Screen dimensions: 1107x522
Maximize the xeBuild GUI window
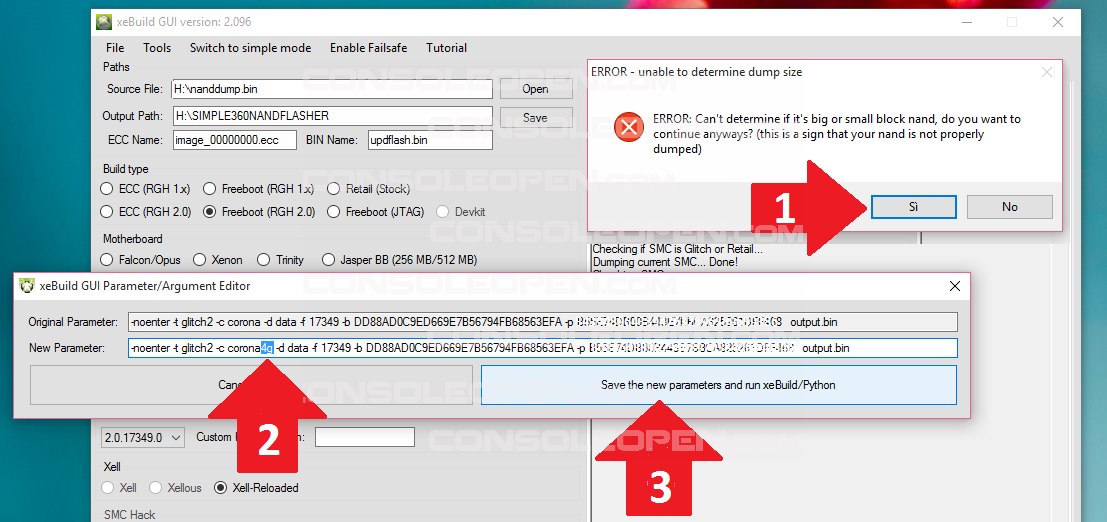click(1012, 22)
